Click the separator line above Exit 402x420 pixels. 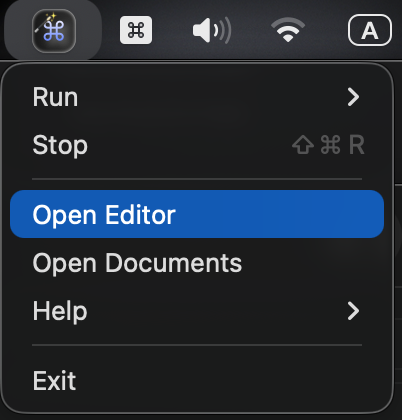click(197, 345)
